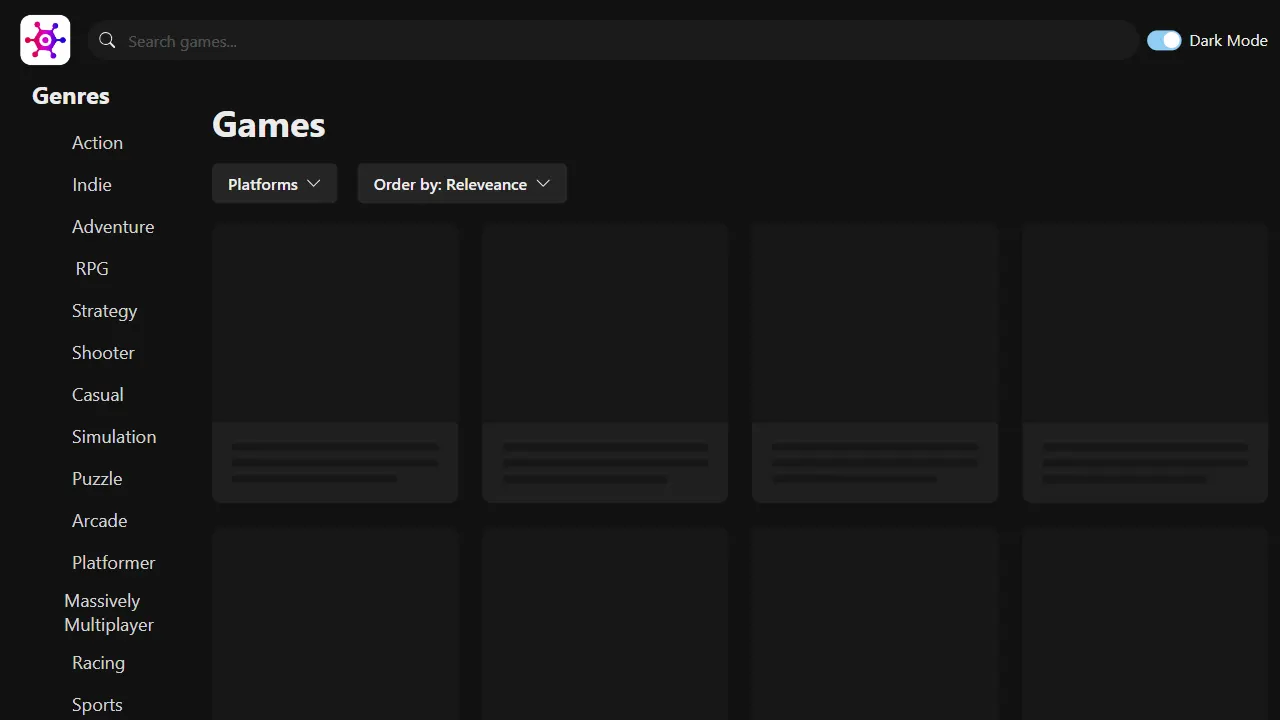1280x720 pixels.
Task: Select the Indie genre
Action: (92, 185)
